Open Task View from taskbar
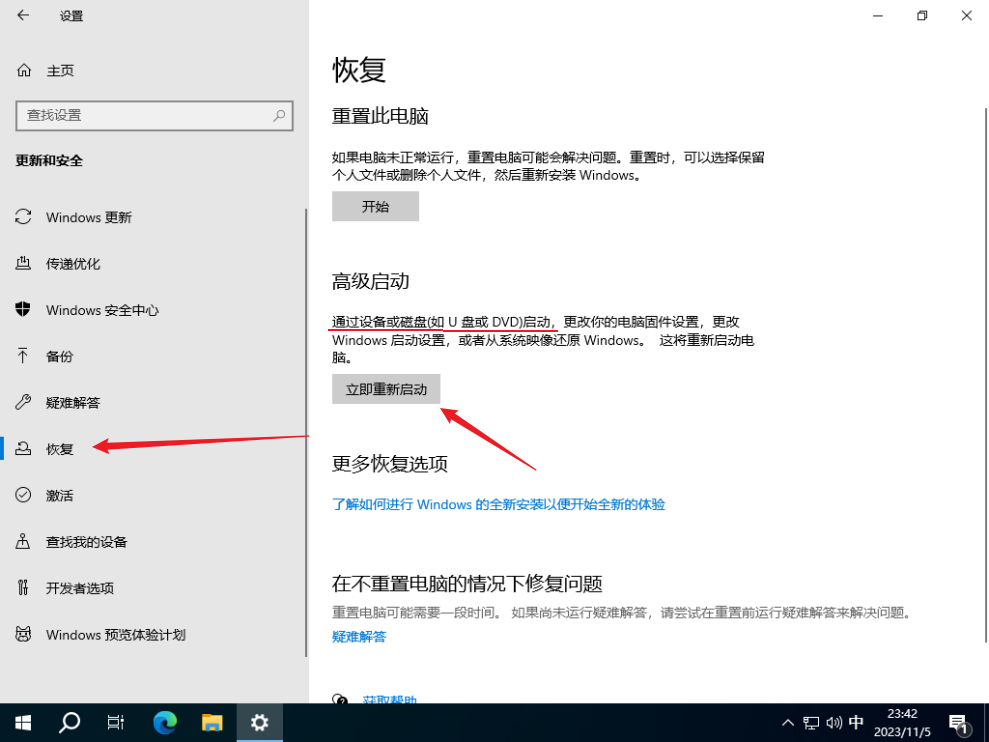The width and height of the screenshot is (989, 742). tap(116, 722)
